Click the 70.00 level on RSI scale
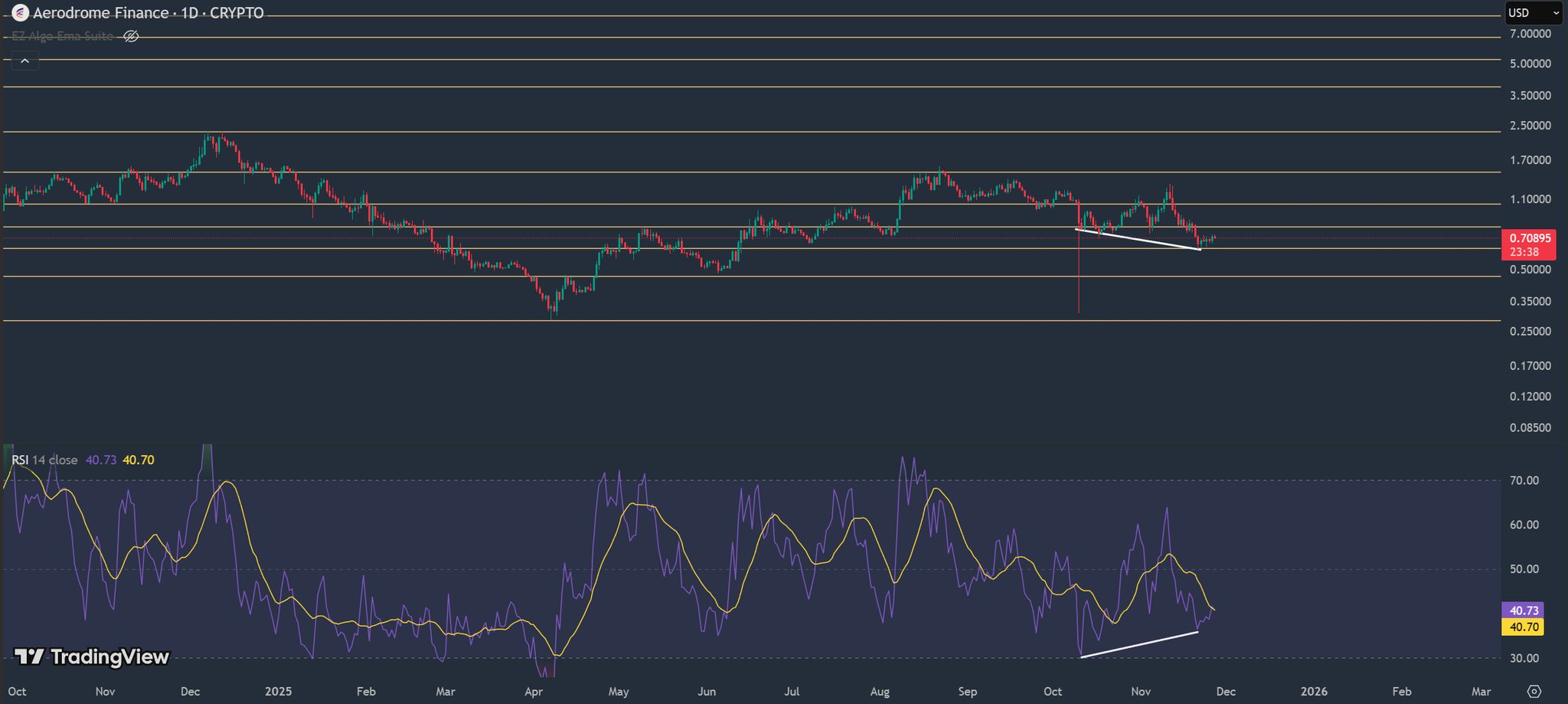The width and height of the screenshot is (1568, 704). (1523, 480)
